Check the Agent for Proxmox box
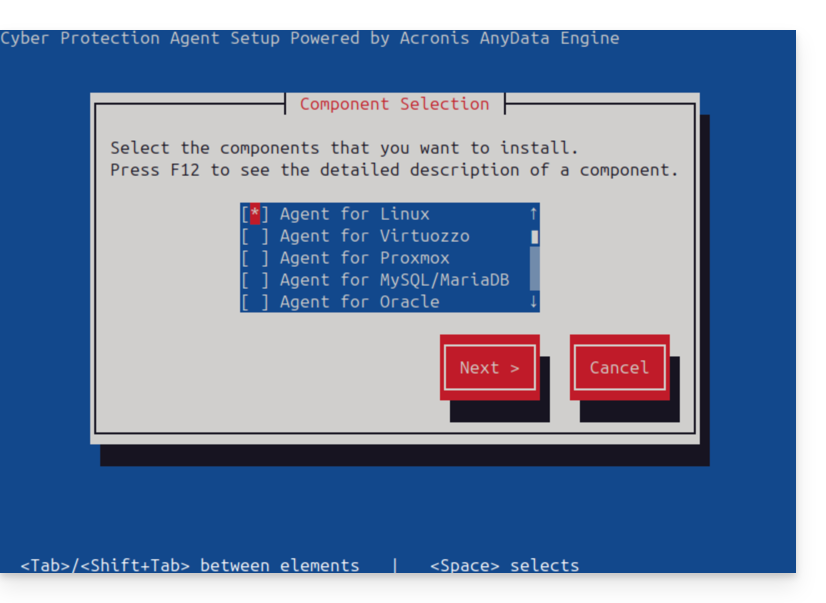The width and height of the screenshot is (826, 603). coord(255,258)
